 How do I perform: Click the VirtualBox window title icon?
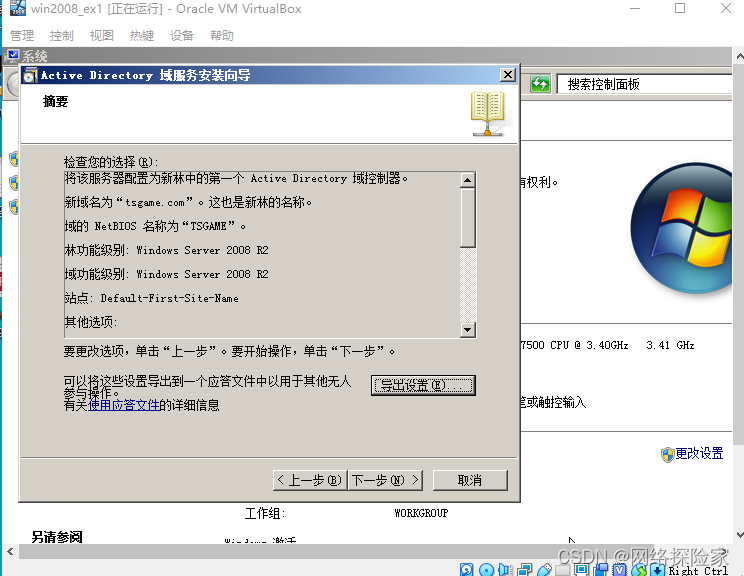click(18, 8)
